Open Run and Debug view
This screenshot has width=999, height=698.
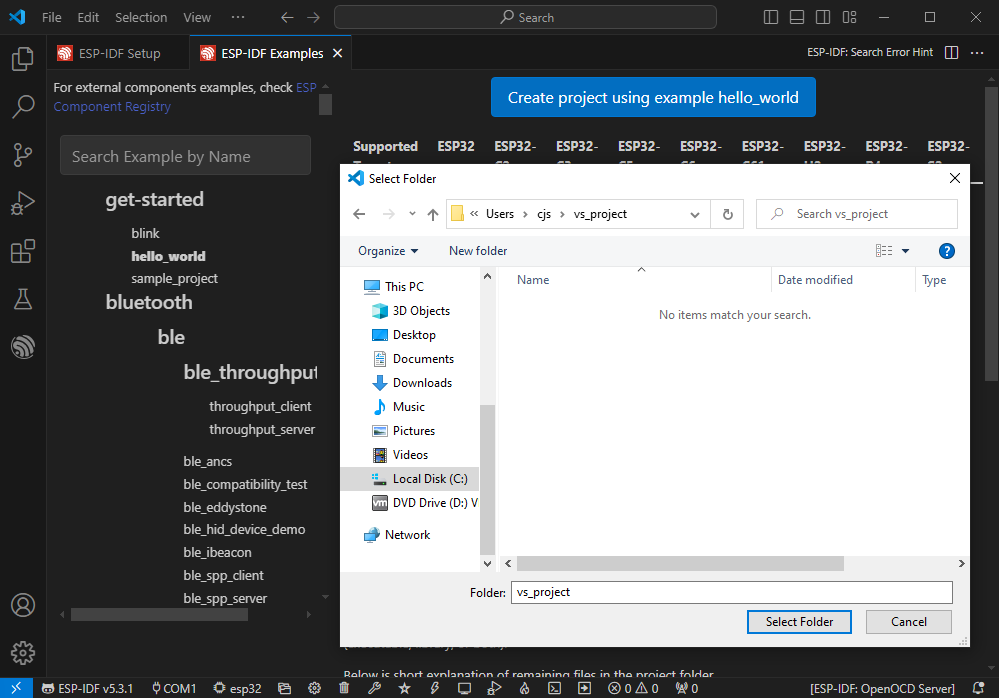[x=22, y=203]
